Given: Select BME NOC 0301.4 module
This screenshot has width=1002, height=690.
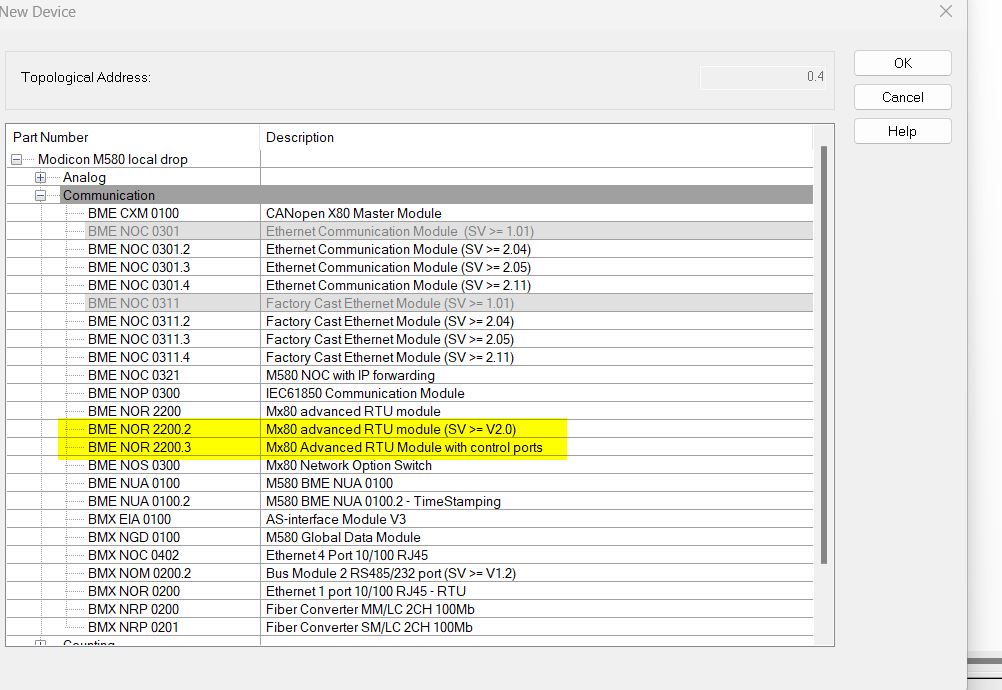Looking at the screenshot, I should (x=139, y=285).
